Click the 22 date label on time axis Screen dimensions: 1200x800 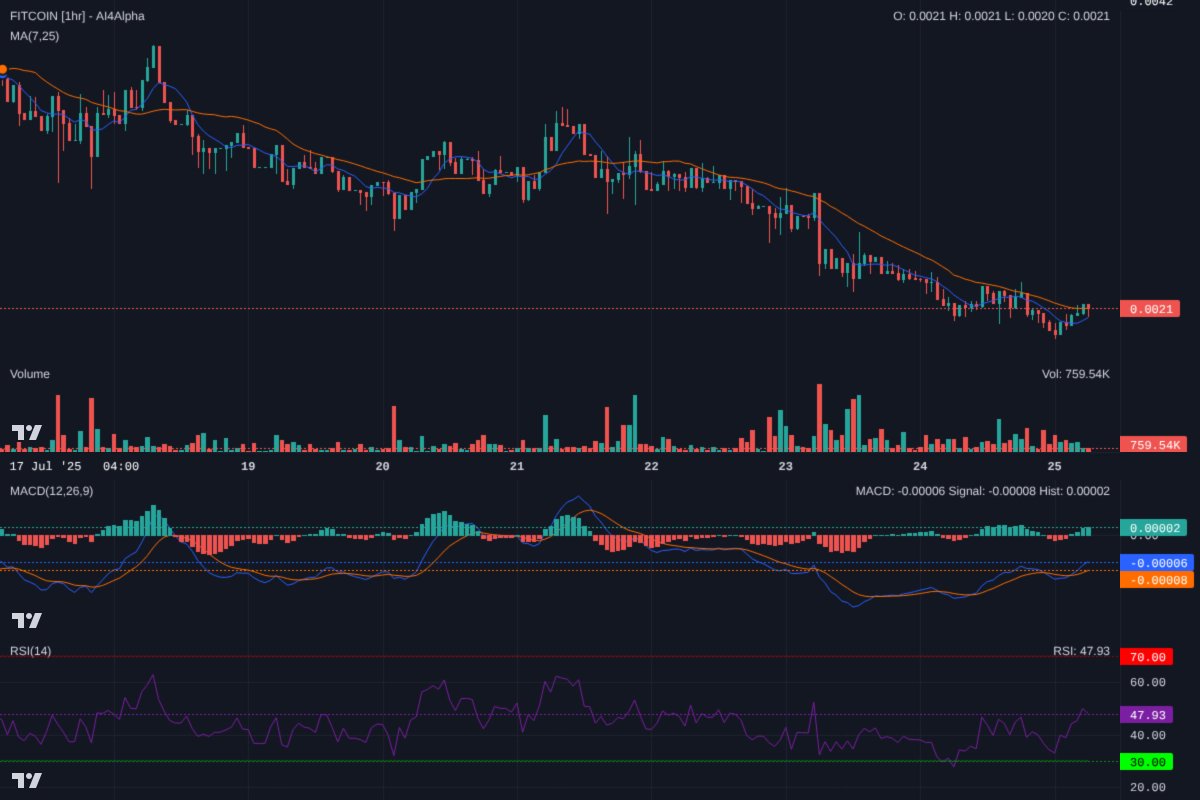(651, 466)
